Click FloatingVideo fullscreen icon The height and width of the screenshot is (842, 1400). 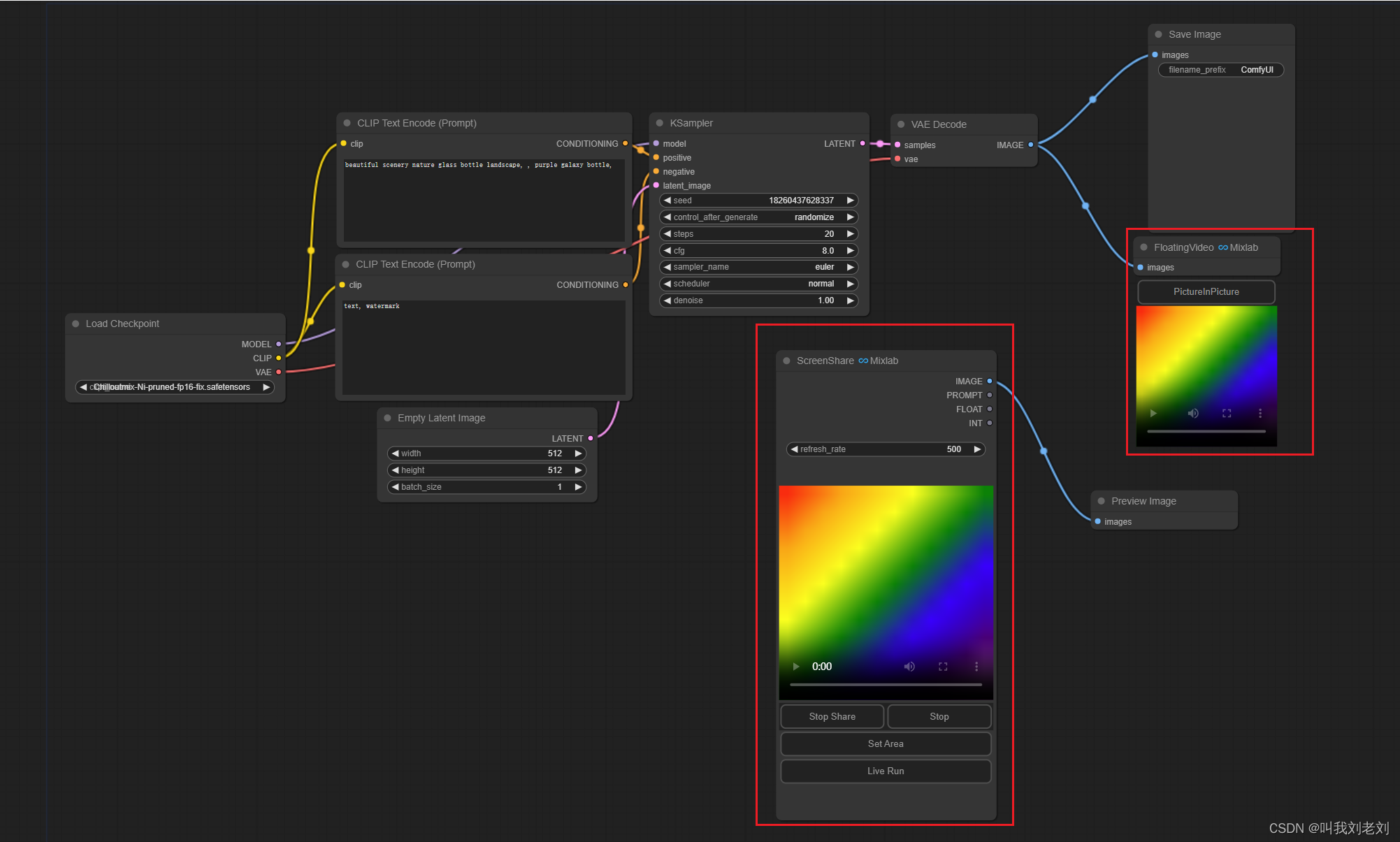(1227, 414)
